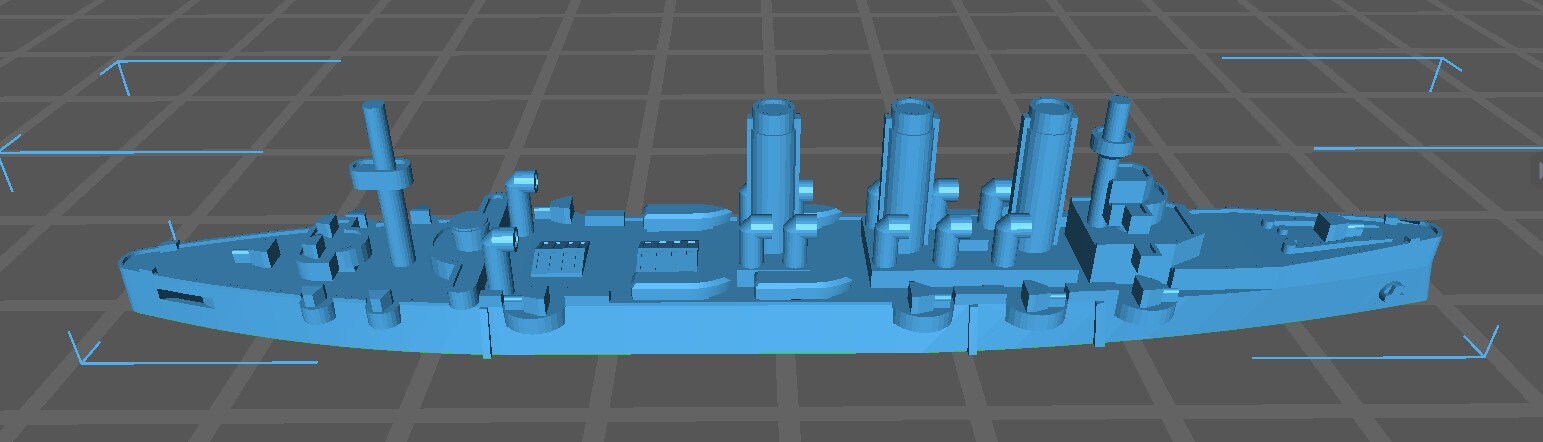Select the upper lifeboat left of the first funnel

(685, 217)
